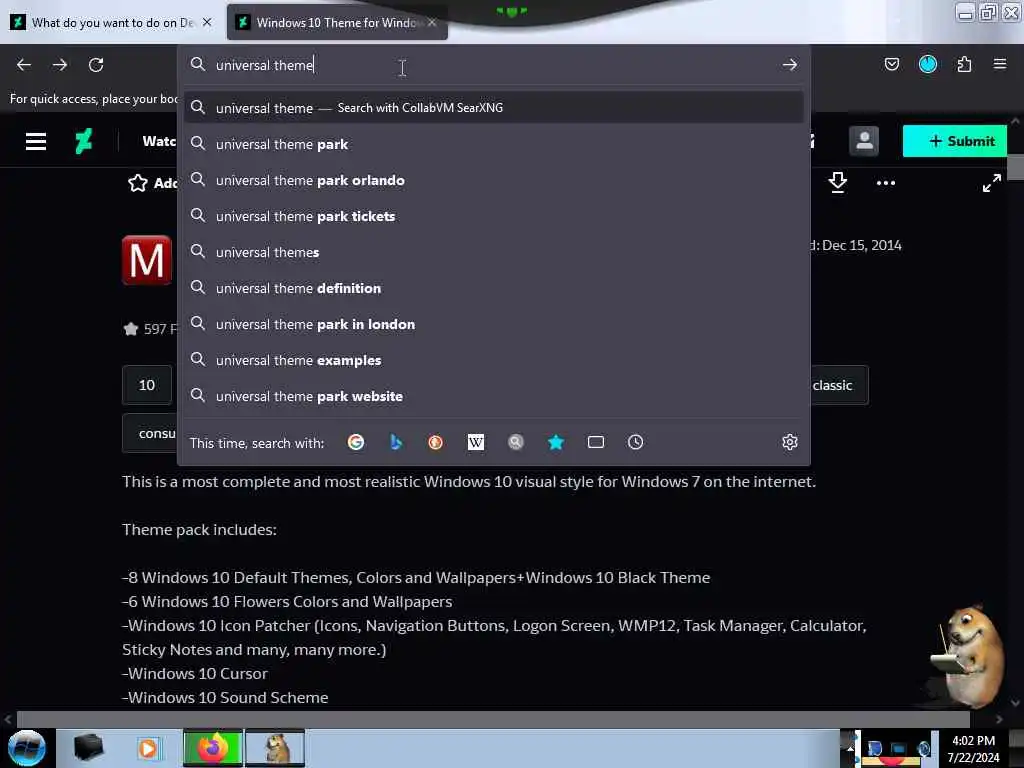Click the '10' tag button
This screenshot has height=768, width=1024.
click(x=147, y=385)
